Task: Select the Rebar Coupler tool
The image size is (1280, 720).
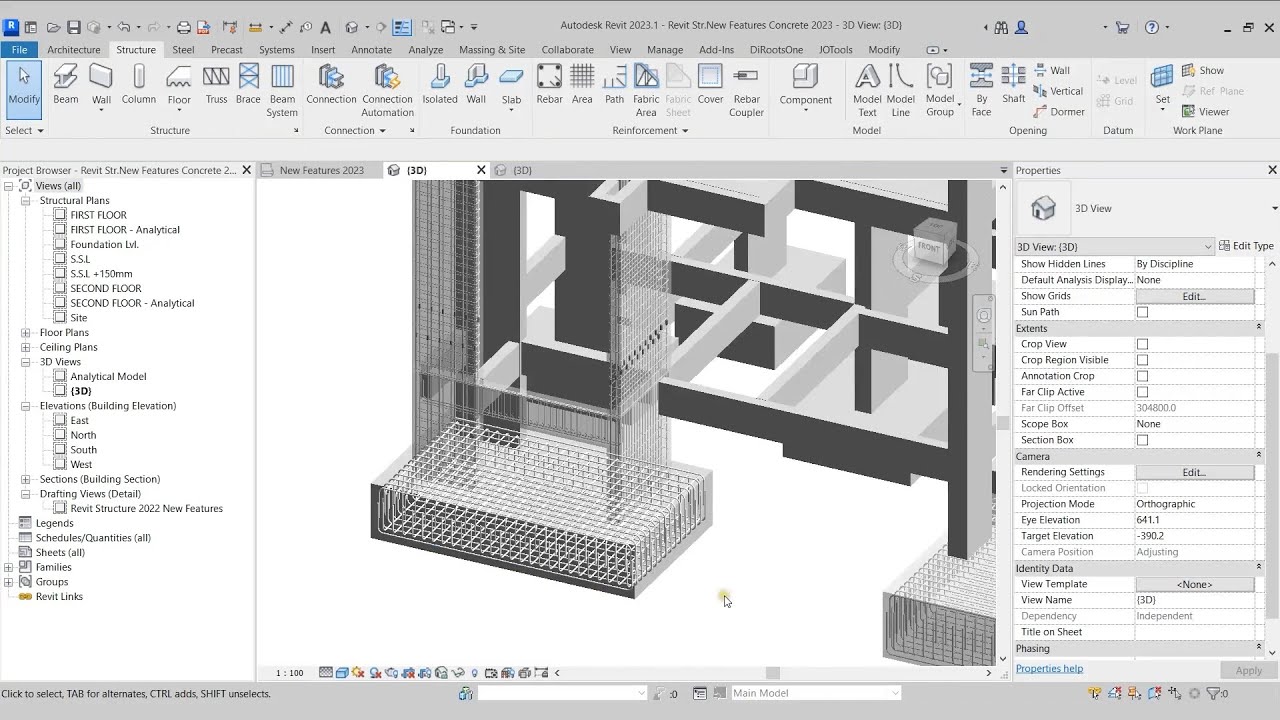Action: tap(746, 90)
